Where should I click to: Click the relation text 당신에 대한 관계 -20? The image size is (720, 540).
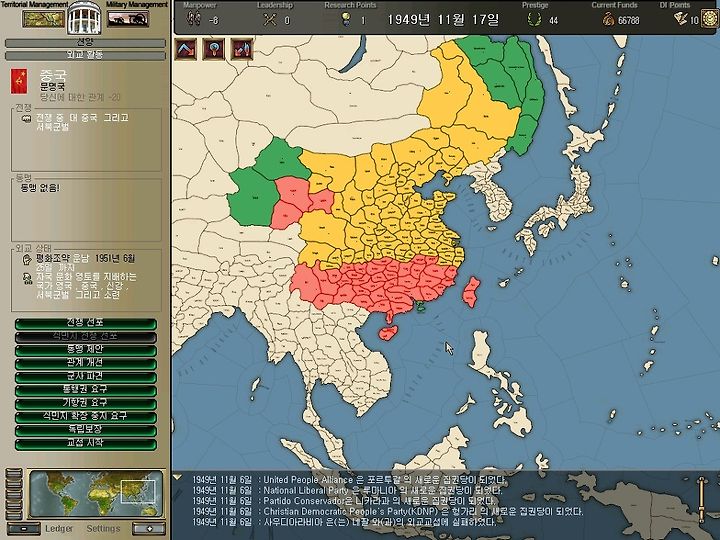coord(80,97)
